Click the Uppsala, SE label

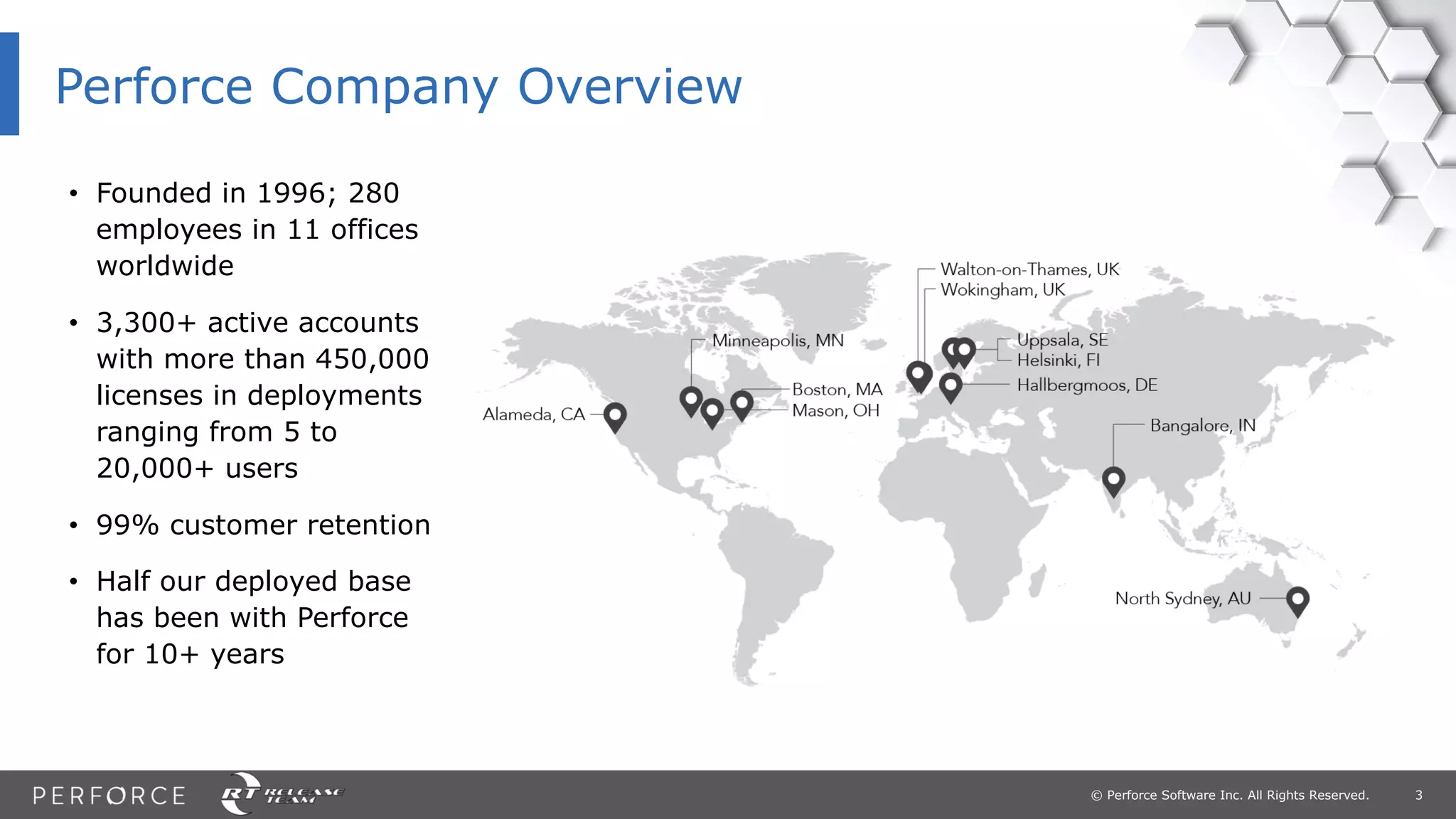[x=1062, y=340]
